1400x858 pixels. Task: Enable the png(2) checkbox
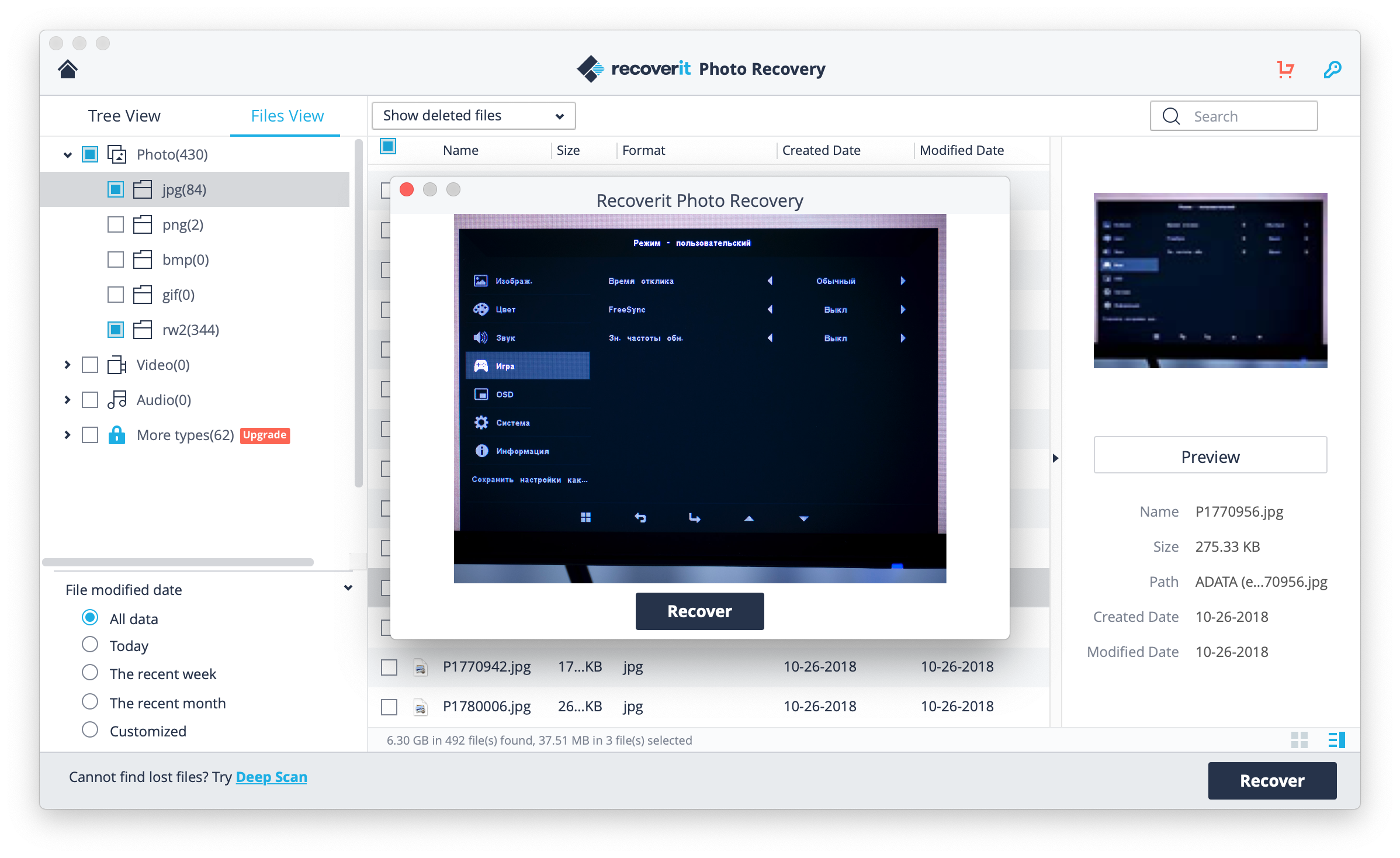116,224
